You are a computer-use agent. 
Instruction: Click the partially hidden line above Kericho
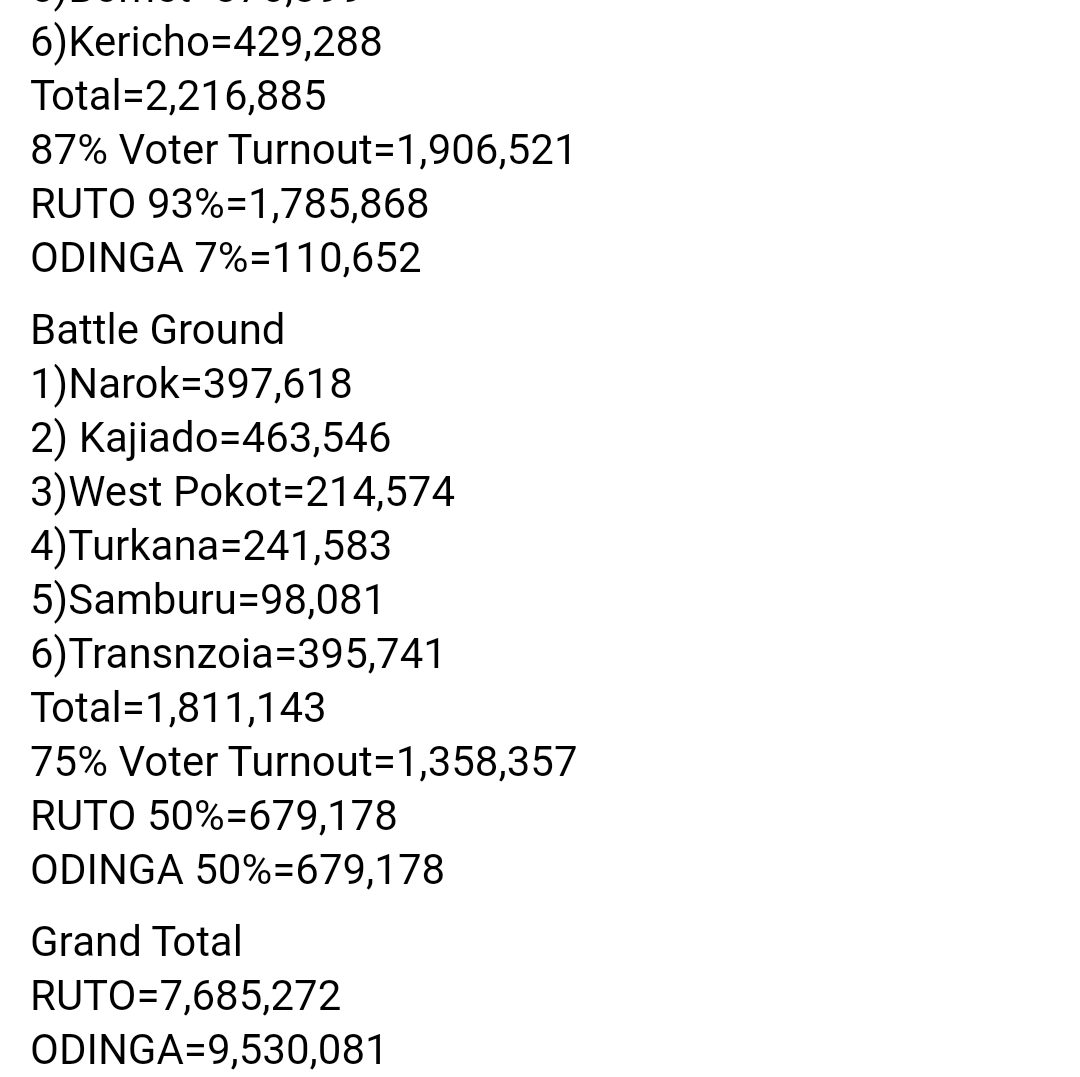pos(196,4)
